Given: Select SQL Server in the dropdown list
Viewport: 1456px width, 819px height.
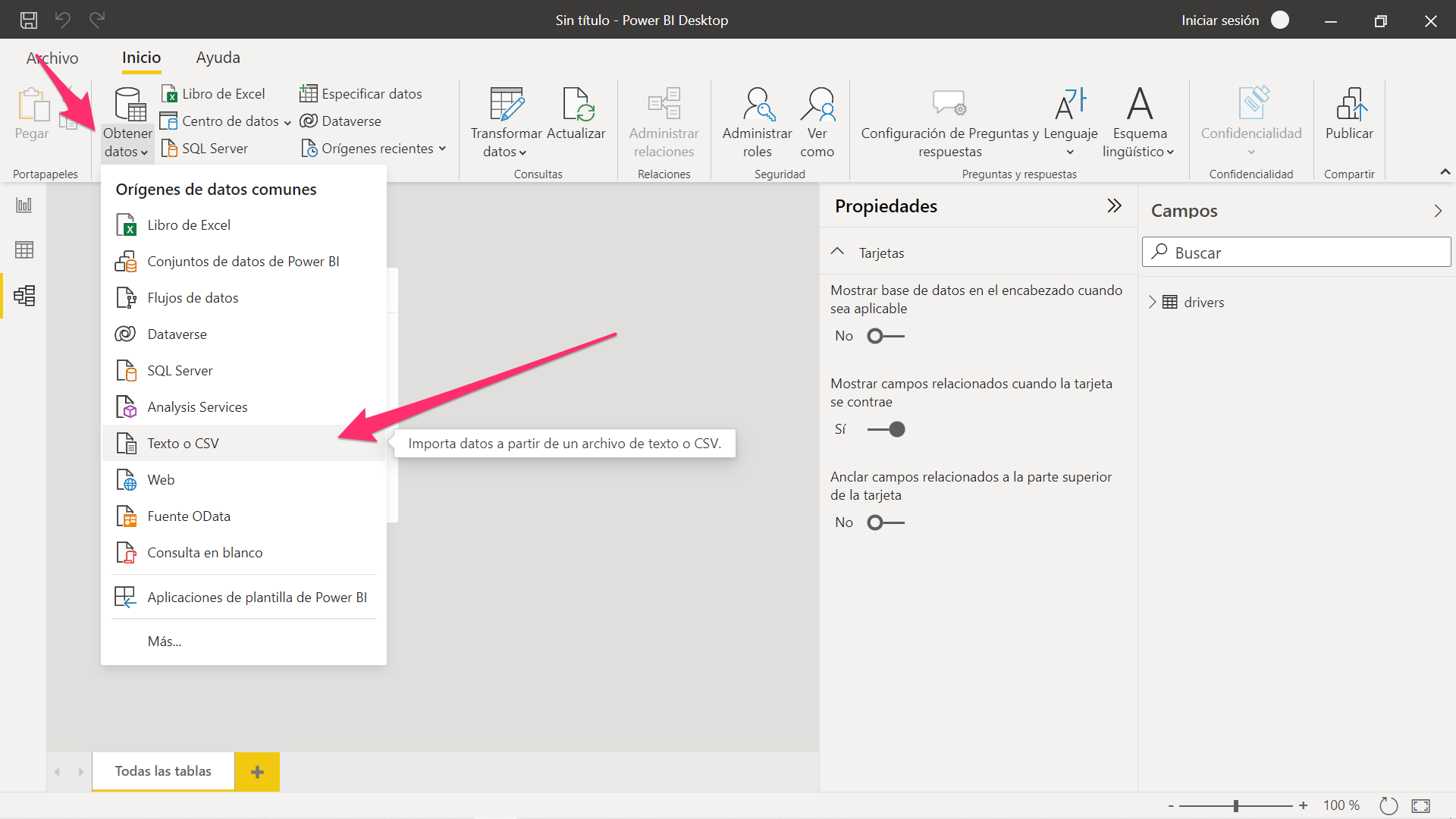Looking at the screenshot, I should coord(243,371).
